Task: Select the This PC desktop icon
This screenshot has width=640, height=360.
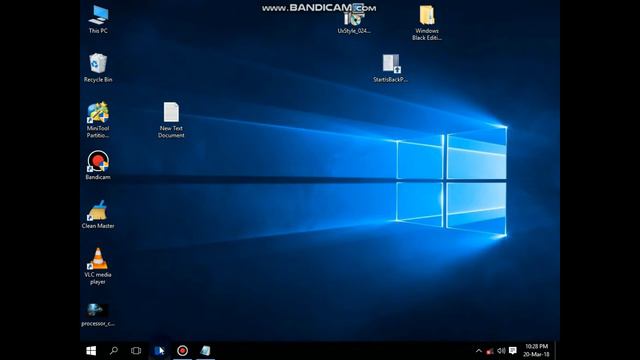Action: [x=98, y=20]
